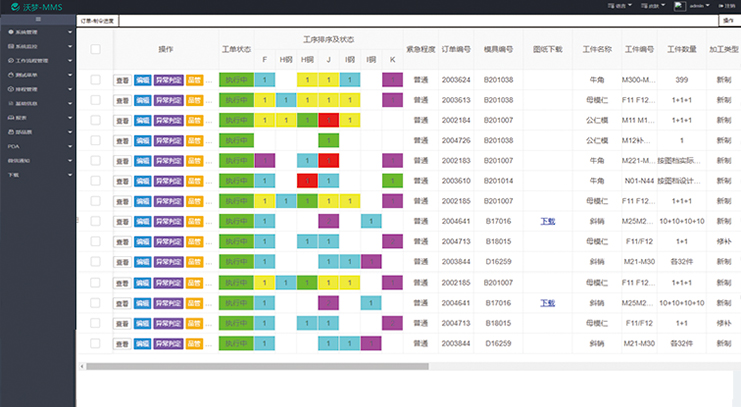Select the 订单-制令进度 tab
Screen dimensions: 741x407
[97, 19]
